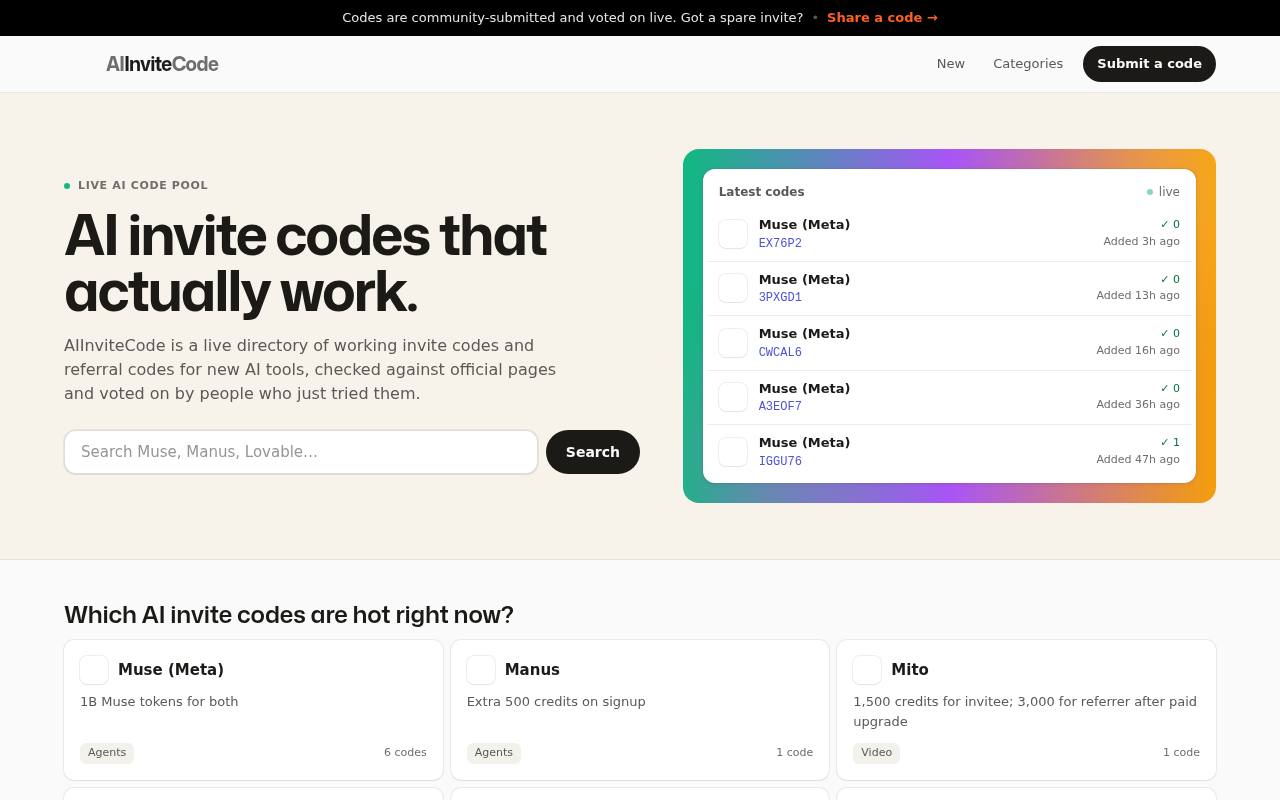Click the Video tag on Mito card
1280x800 pixels.
coord(876,753)
